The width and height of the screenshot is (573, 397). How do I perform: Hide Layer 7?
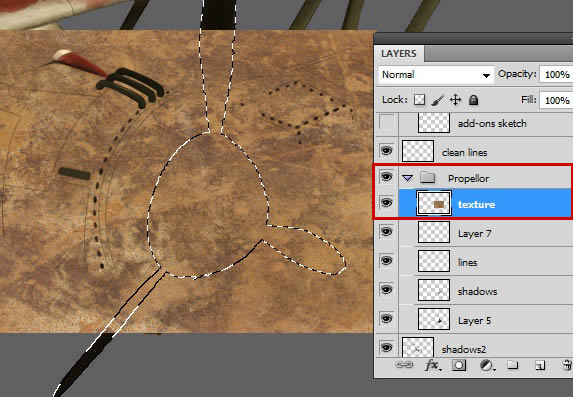(386, 231)
